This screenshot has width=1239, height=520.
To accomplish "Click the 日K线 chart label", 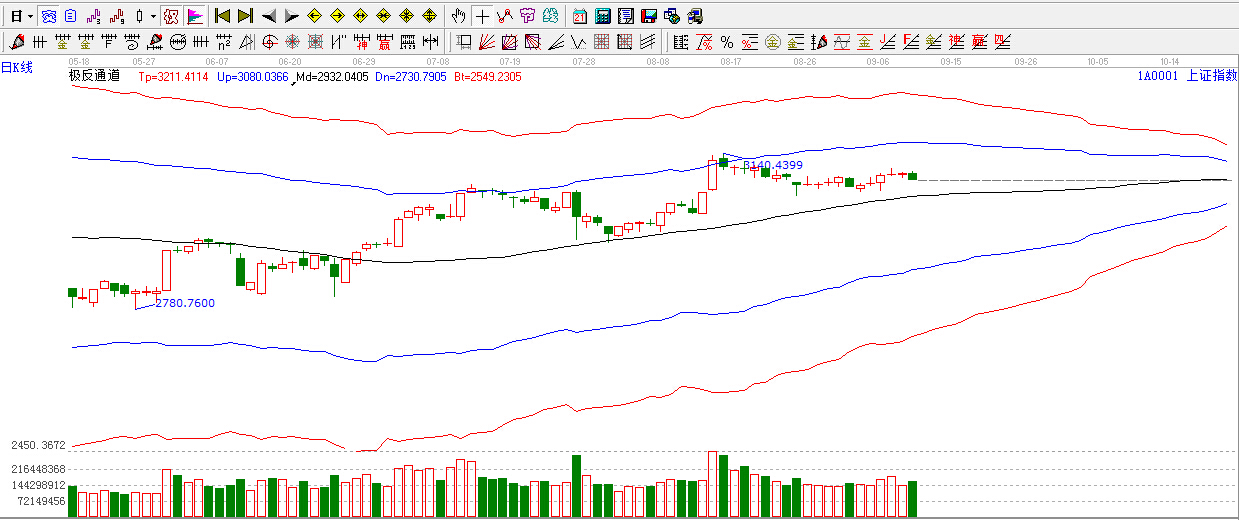I will pyautogui.click(x=17, y=68).
